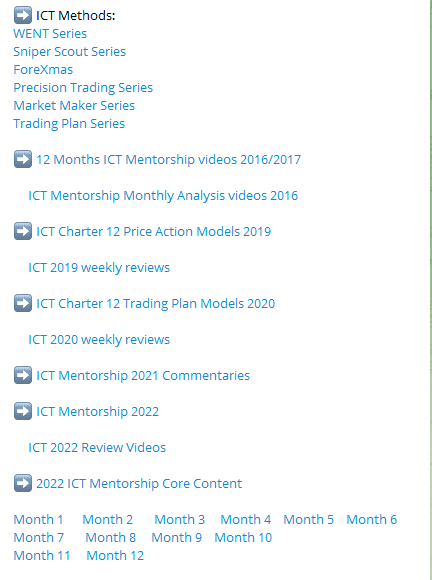Click arrow icon beside Mentorship 2021 Commentaries
The height and width of the screenshot is (580, 432).
23,375
